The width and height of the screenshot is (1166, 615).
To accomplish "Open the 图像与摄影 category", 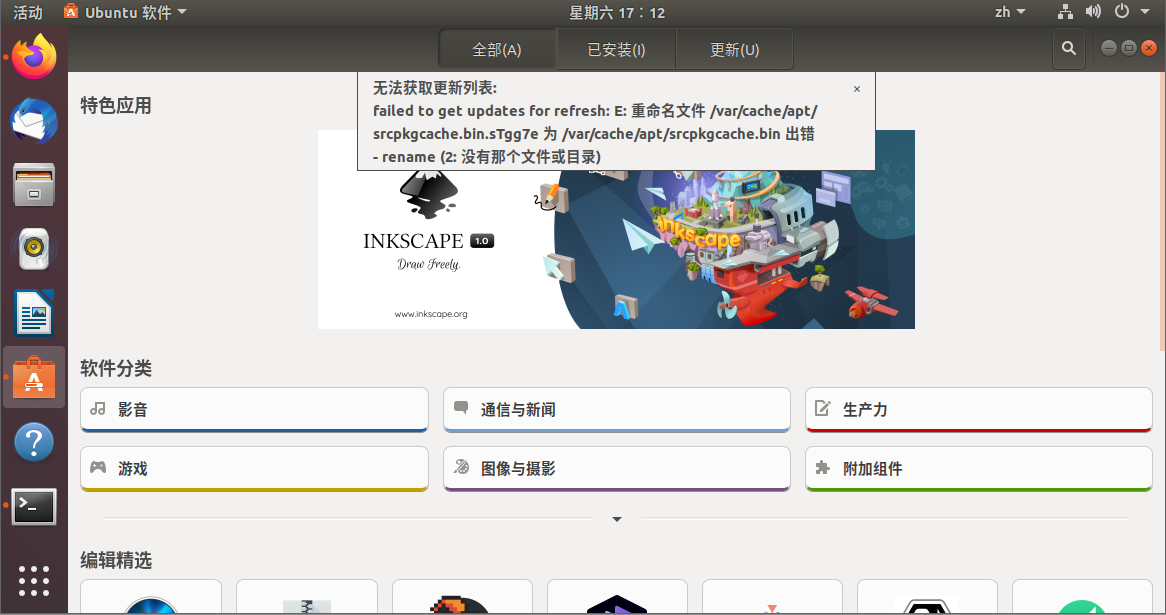I will click(x=616, y=469).
